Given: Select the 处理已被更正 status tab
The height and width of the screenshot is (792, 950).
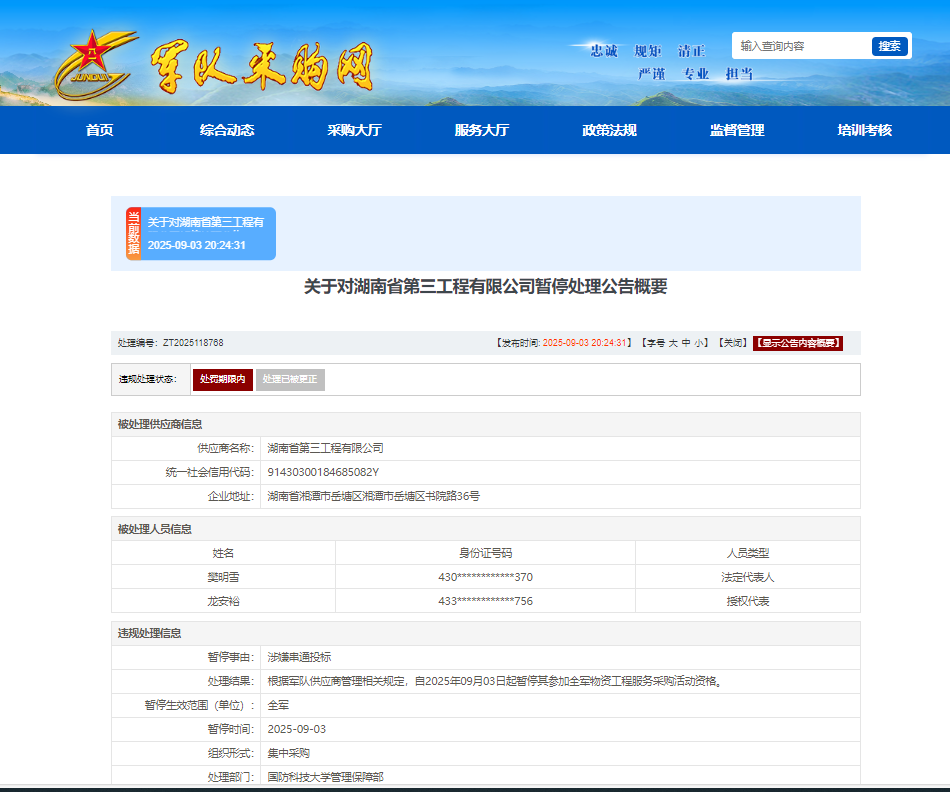Looking at the screenshot, I should click(x=290, y=380).
